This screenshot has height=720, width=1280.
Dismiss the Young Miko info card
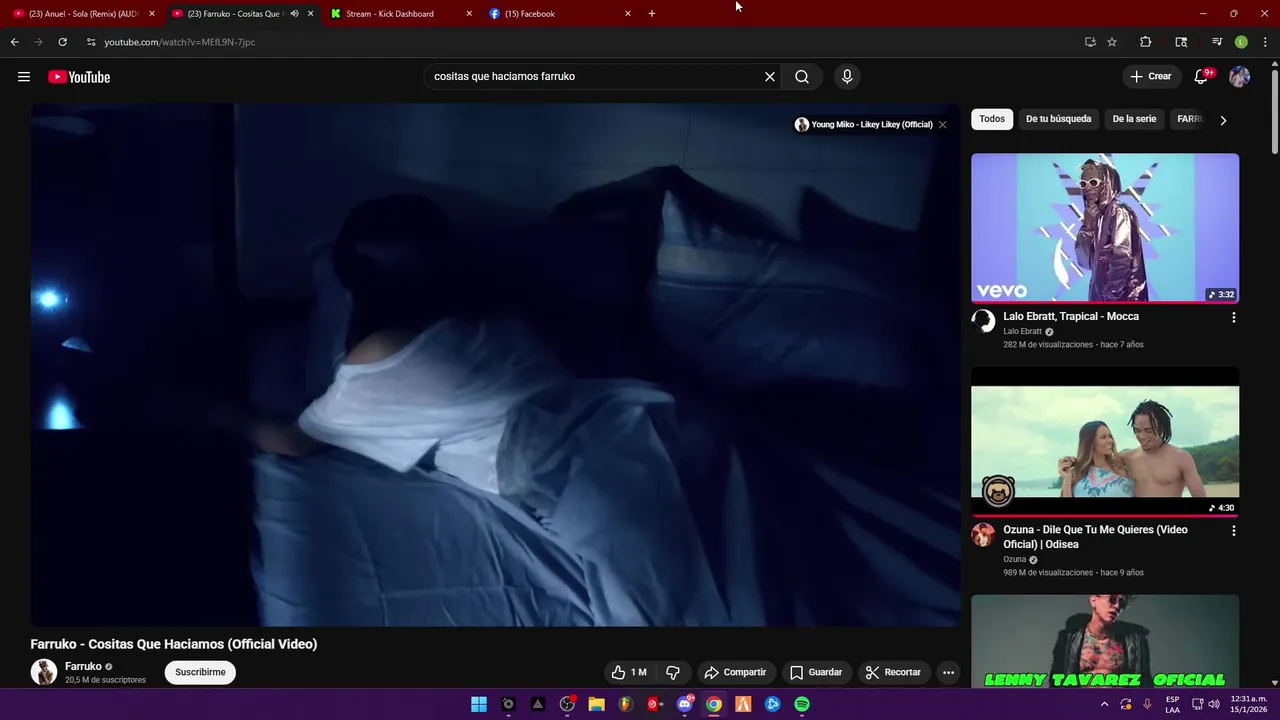coord(942,125)
